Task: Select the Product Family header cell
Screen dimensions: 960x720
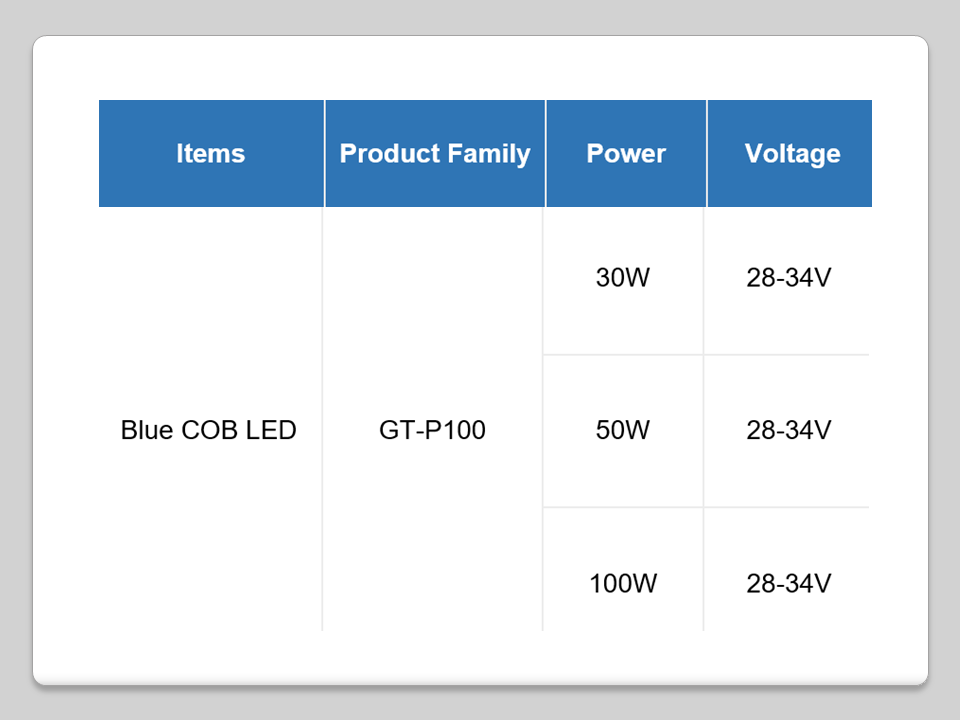Action: [x=435, y=153]
